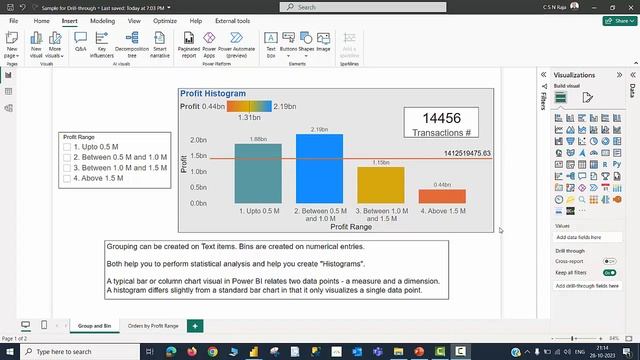Select the Clustered column chart visual
This screenshot has width=640, height=360.
coord(594,118)
